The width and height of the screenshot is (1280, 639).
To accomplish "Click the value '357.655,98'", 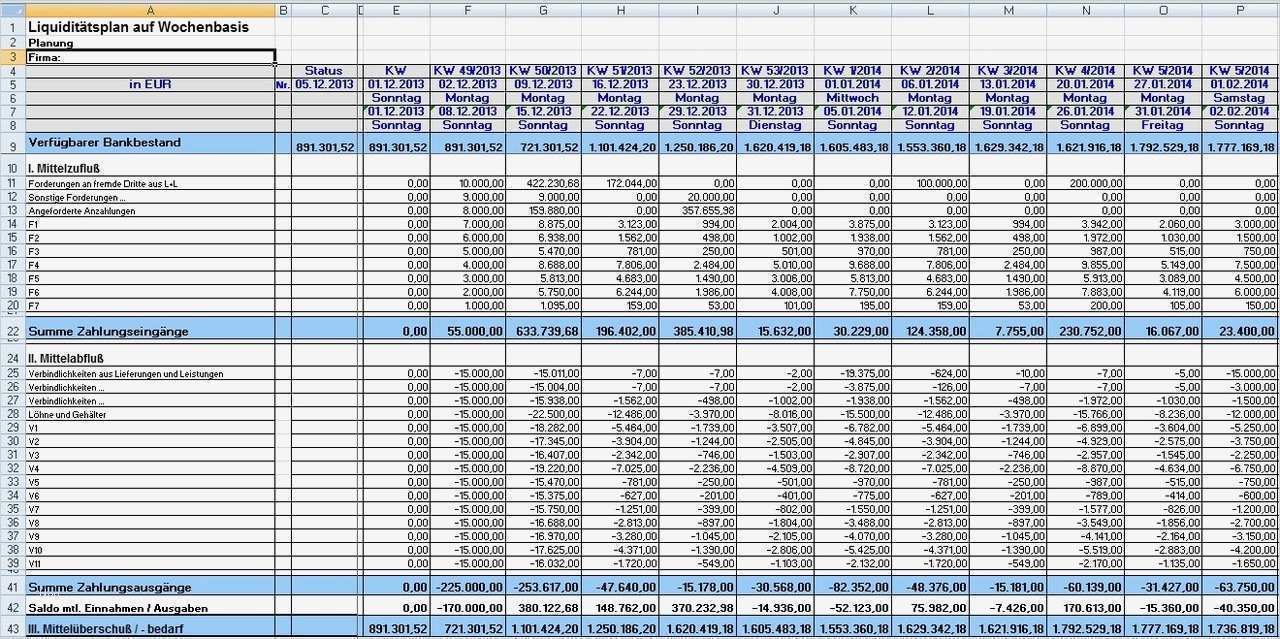I will coord(706,212).
